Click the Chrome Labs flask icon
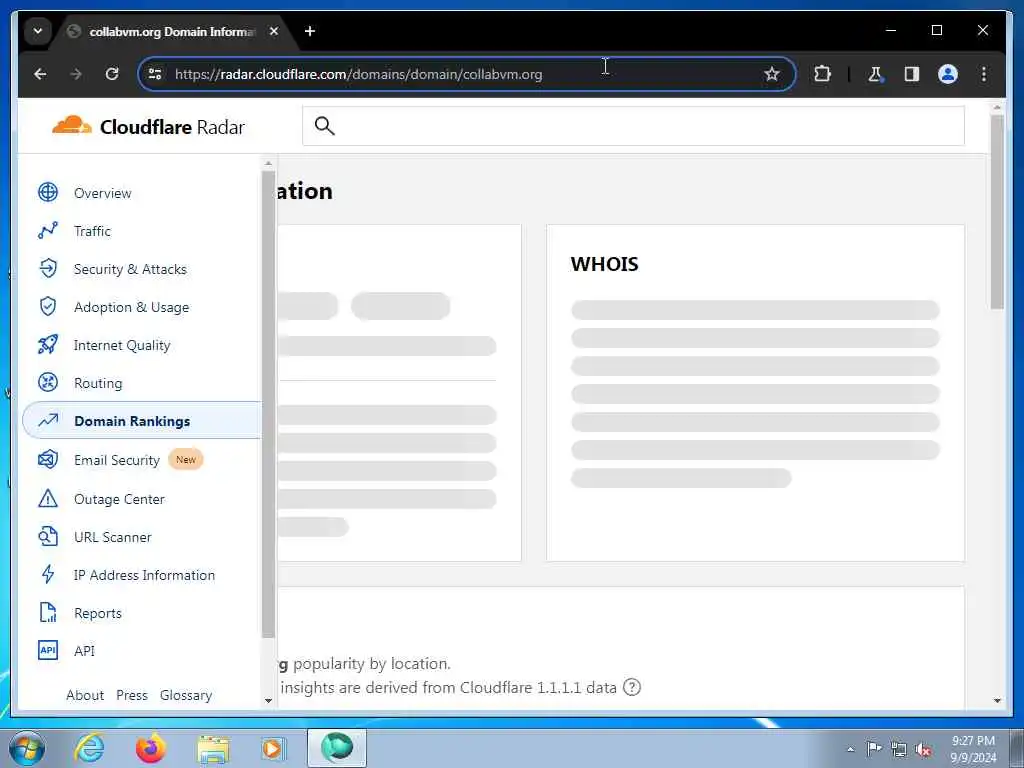Image resolution: width=1024 pixels, height=768 pixels. tap(875, 74)
